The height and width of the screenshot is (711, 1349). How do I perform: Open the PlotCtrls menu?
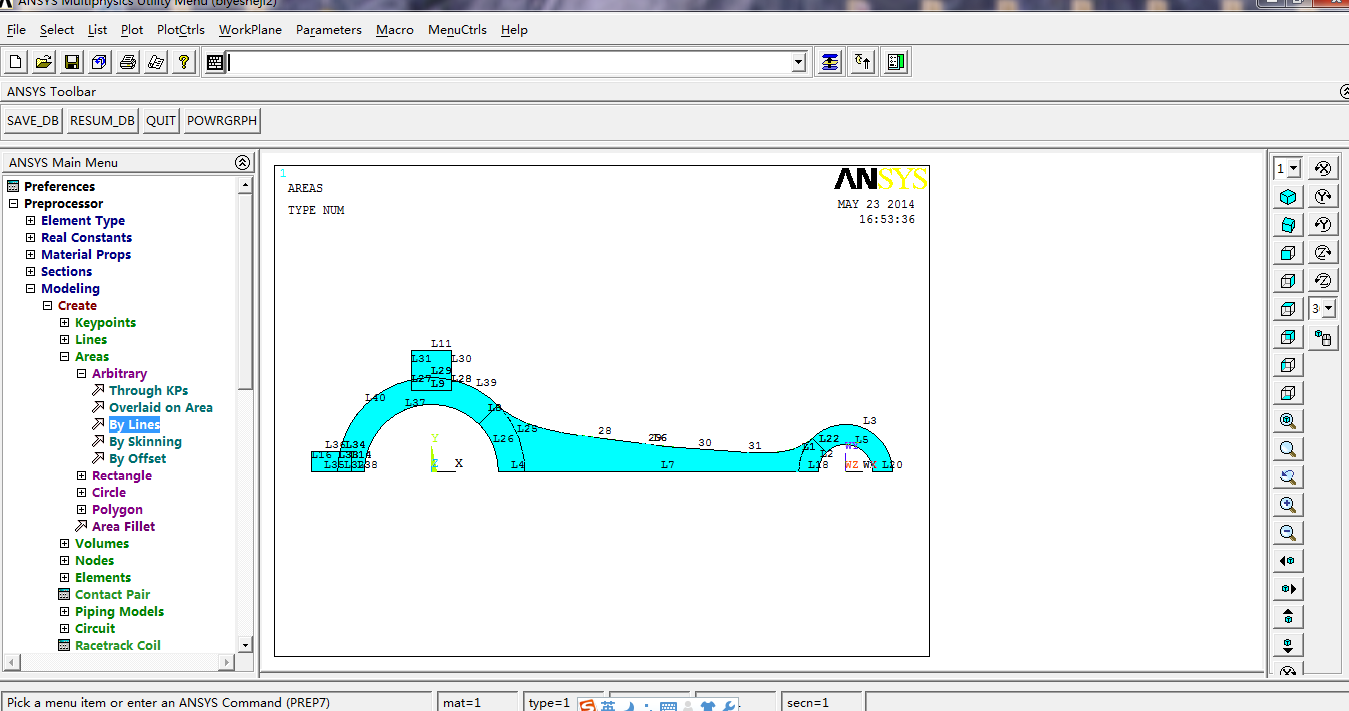click(181, 30)
